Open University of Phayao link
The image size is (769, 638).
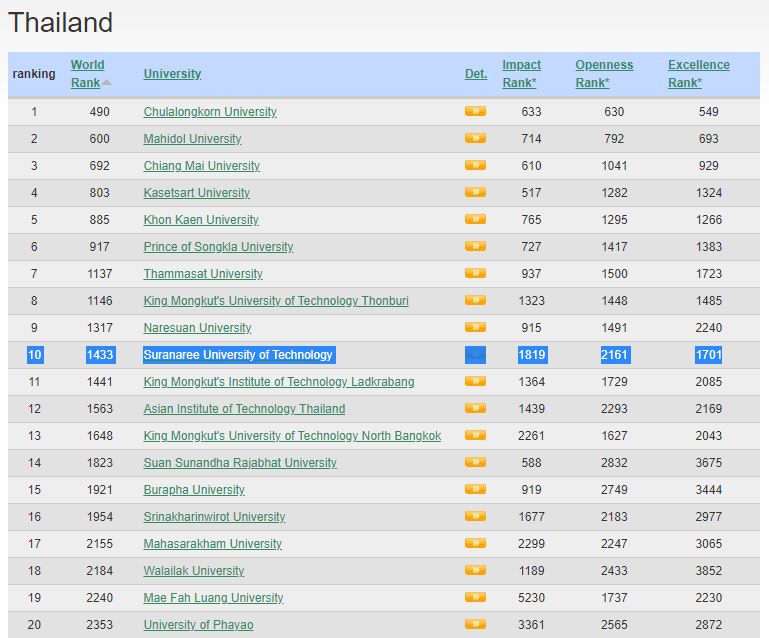coord(199,625)
